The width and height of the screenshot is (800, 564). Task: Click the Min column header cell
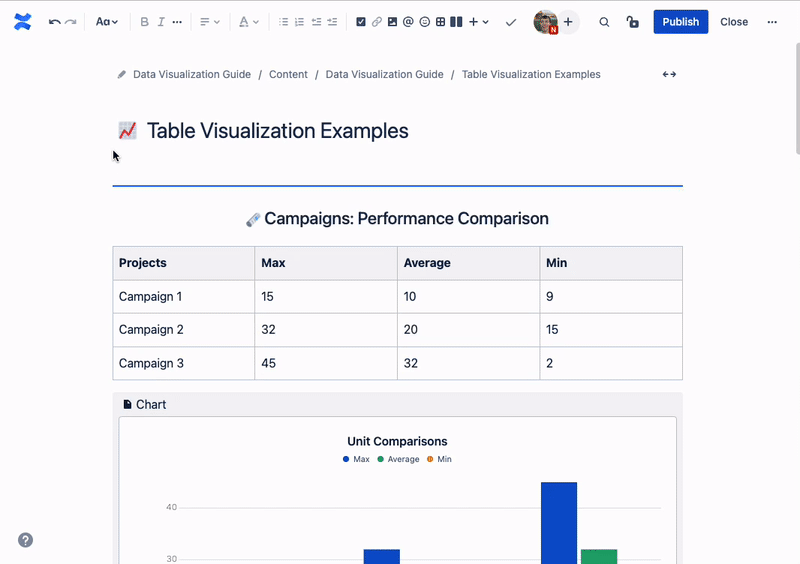pos(611,263)
